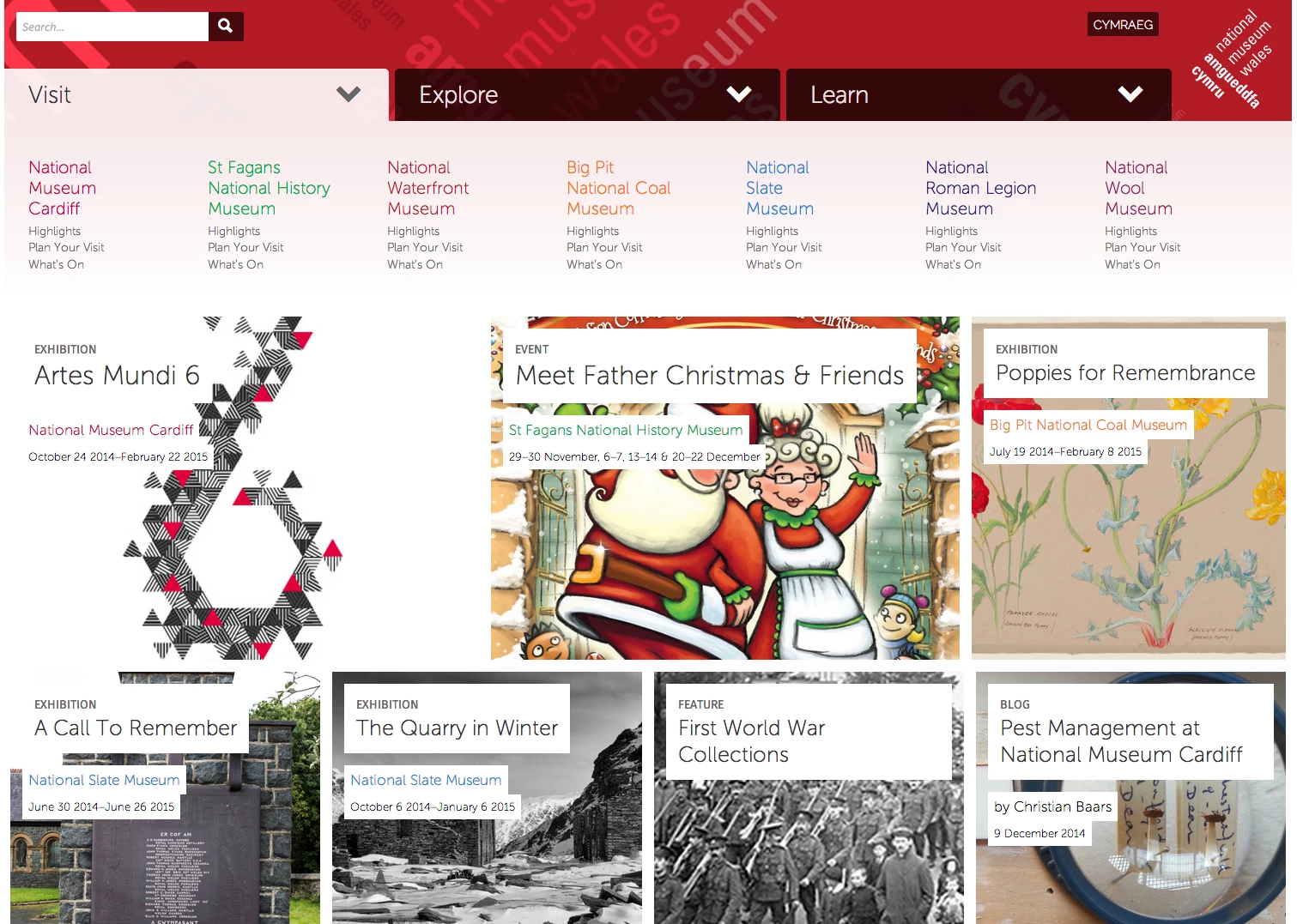This screenshot has height=924, width=1297.
Task: Open Pest Management blog post title
Action: click(x=1121, y=741)
